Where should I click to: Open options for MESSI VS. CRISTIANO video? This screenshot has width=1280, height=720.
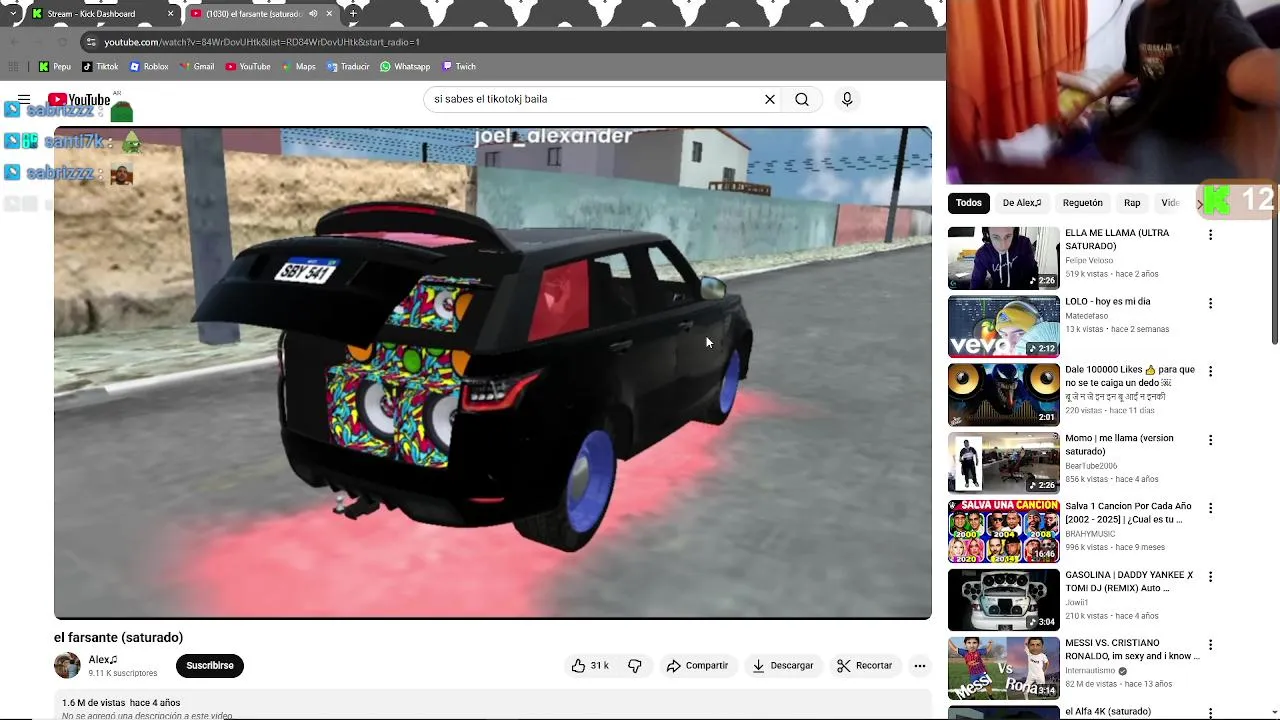coord(1211,645)
